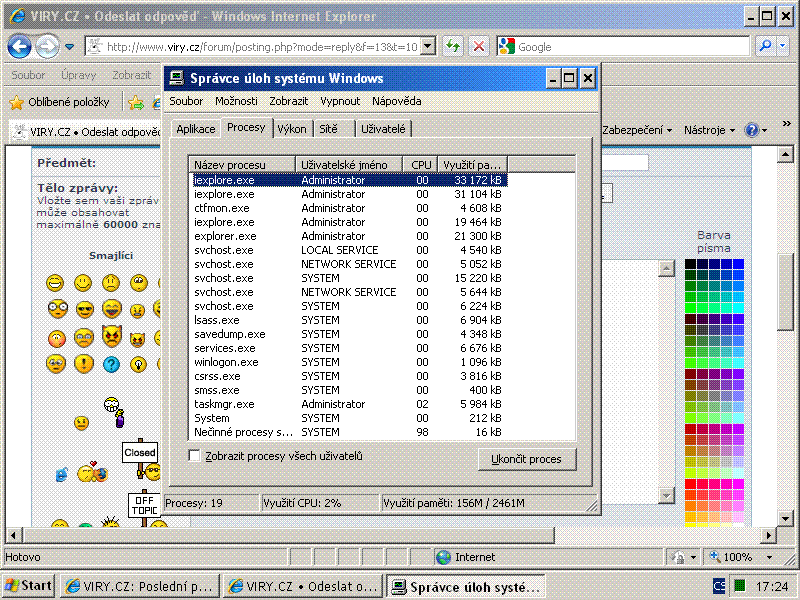Pick the bright blue swatch in the top row
The image size is (800, 600).
pos(738,264)
